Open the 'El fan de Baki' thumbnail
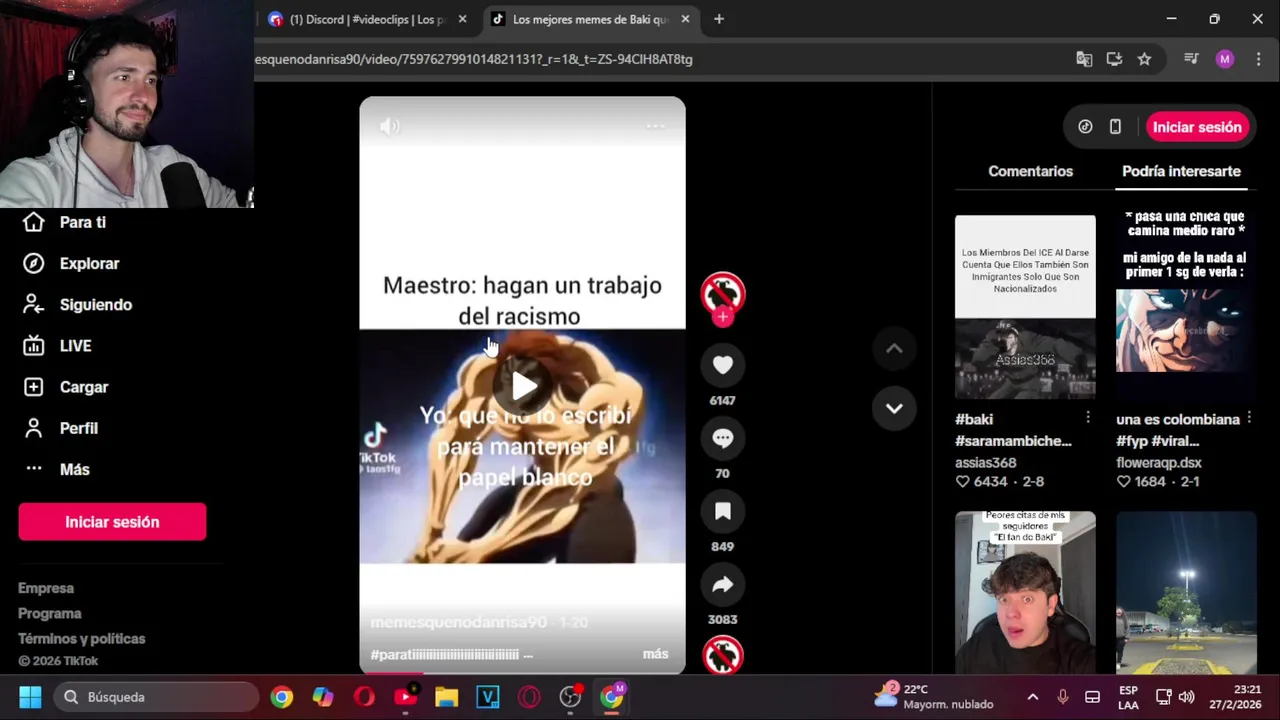 tap(1025, 592)
